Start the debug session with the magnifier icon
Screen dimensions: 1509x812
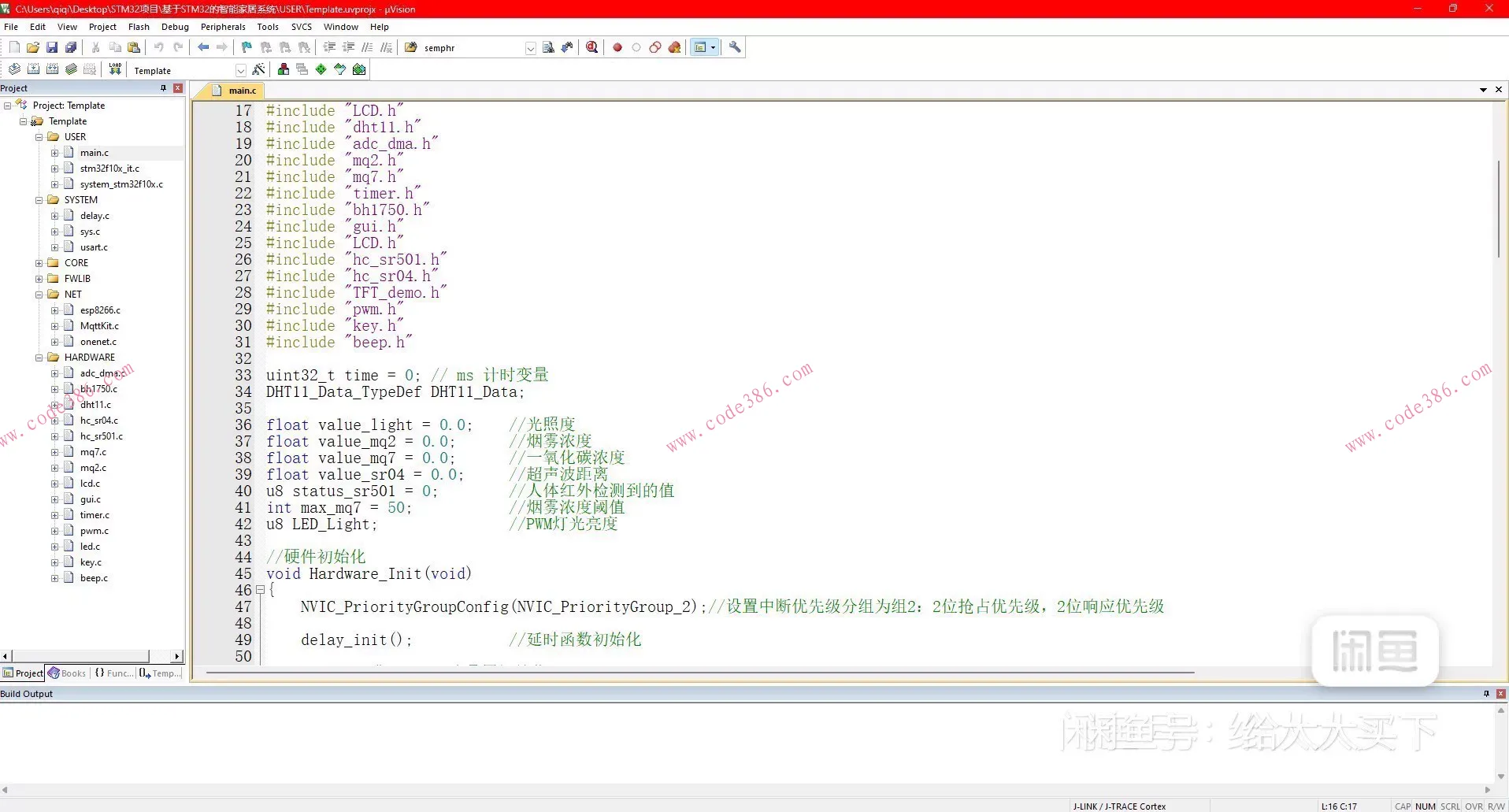[592, 47]
